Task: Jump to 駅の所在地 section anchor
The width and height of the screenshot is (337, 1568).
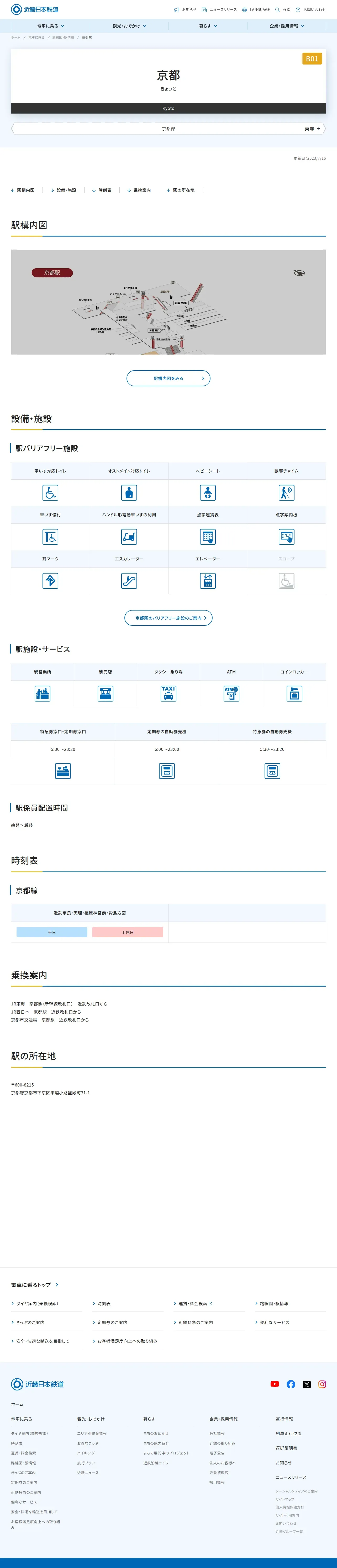Action: tap(181, 190)
